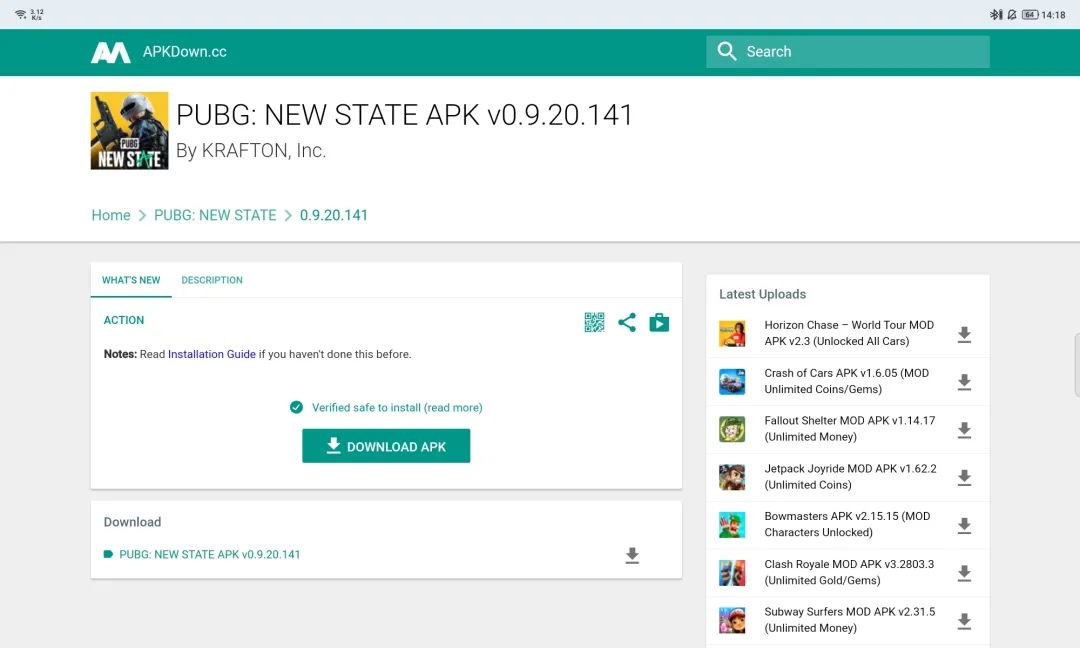The height and width of the screenshot is (648, 1080).
Task: Click Verified safe to install link
Action: point(397,408)
